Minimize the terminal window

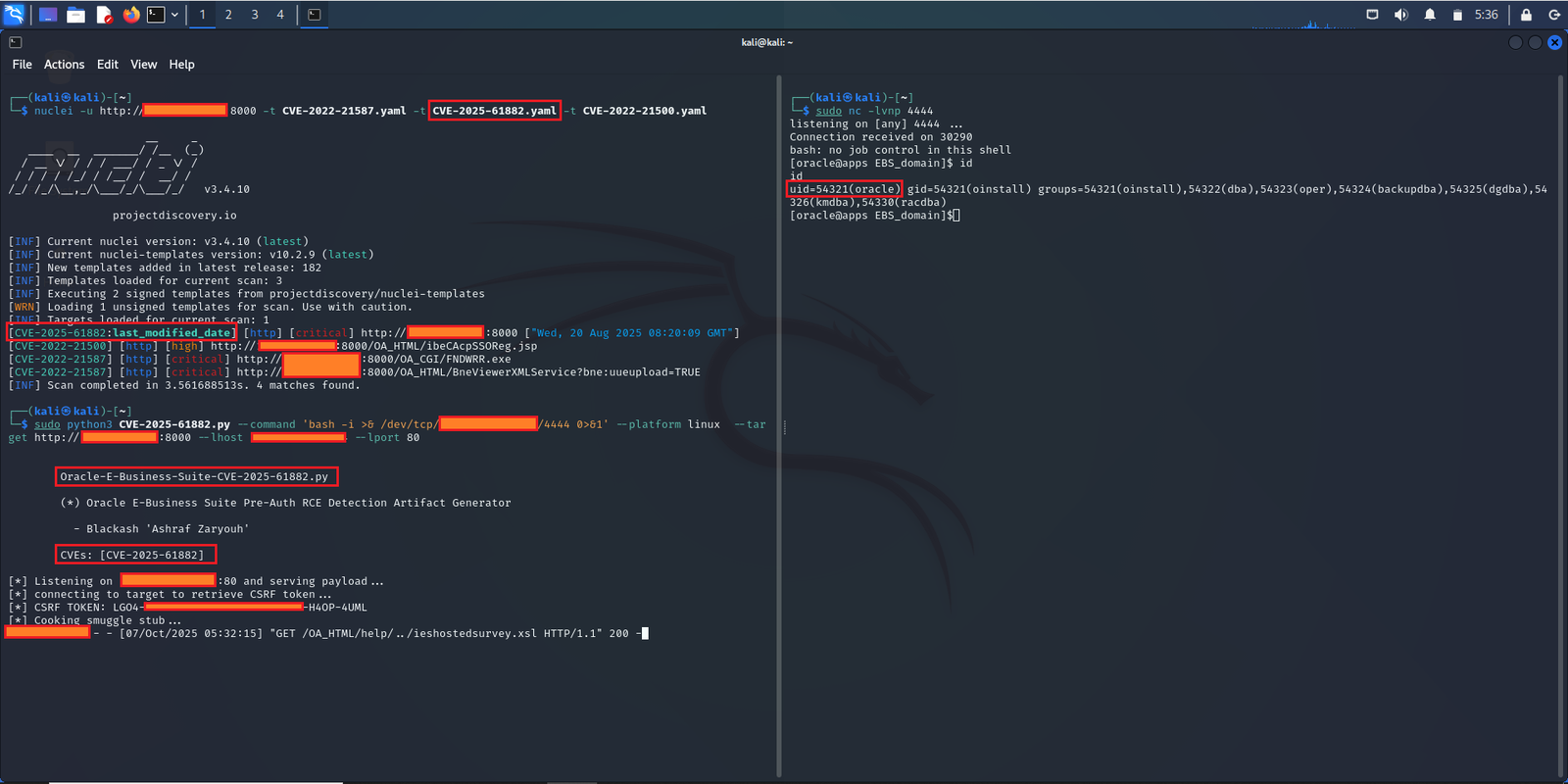pyautogui.click(x=1516, y=43)
